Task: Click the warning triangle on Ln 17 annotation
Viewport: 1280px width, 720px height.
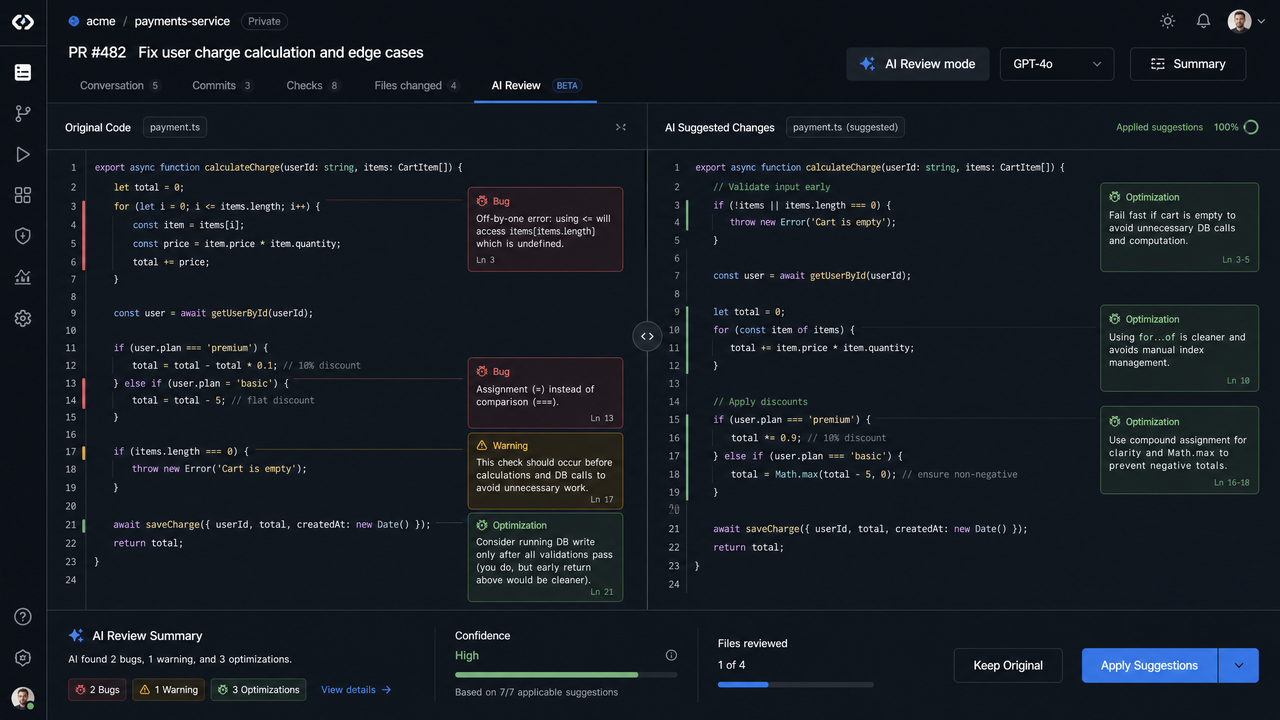Action: pyautogui.click(x=482, y=445)
